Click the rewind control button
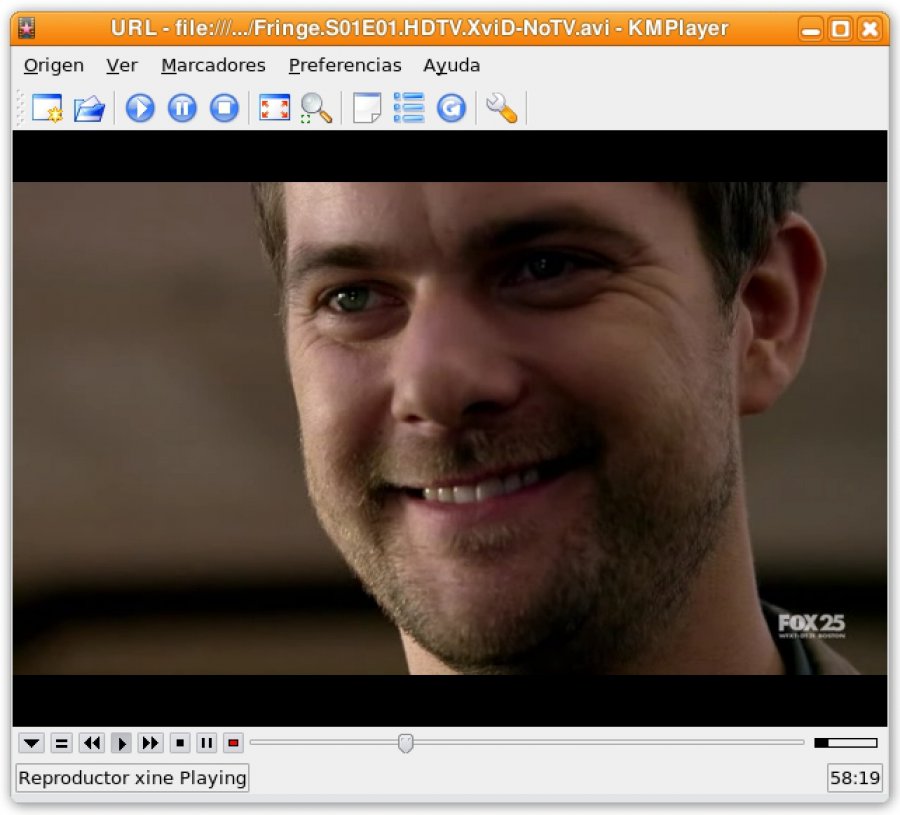Viewport: 900px width, 815px height. tap(92, 743)
